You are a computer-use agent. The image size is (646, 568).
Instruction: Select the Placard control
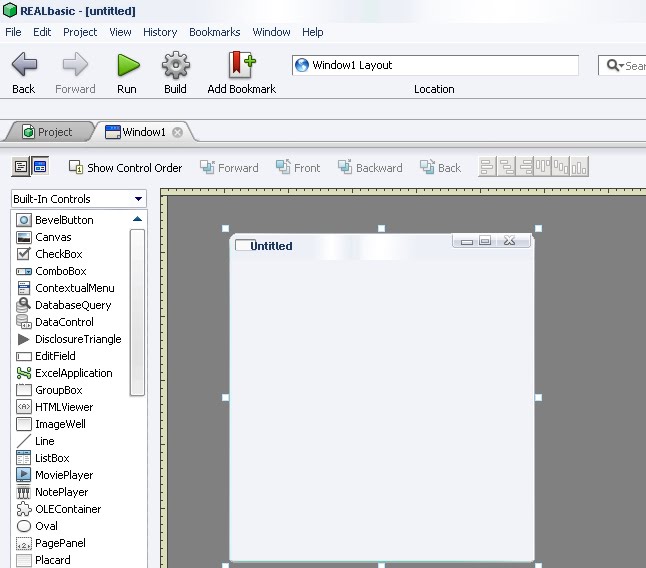tap(43, 560)
